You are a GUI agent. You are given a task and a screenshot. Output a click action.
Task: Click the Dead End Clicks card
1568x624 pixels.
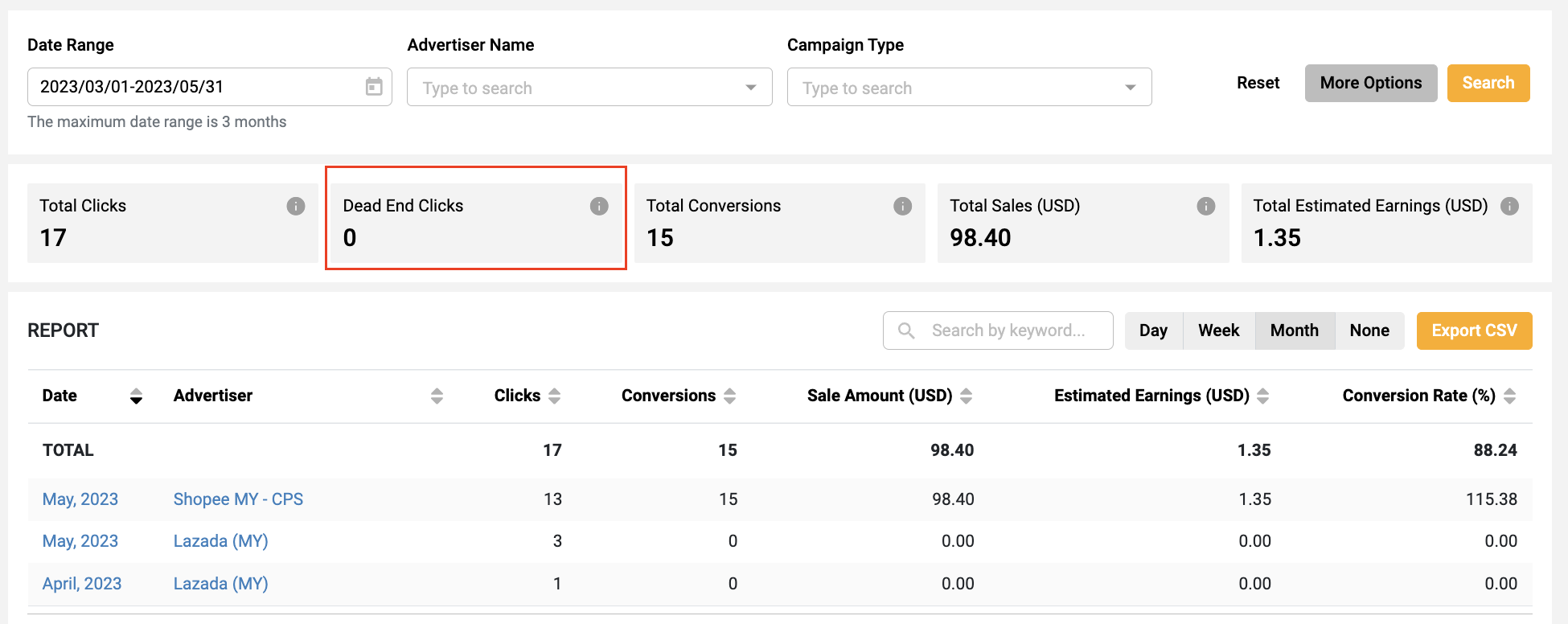pos(476,223)
